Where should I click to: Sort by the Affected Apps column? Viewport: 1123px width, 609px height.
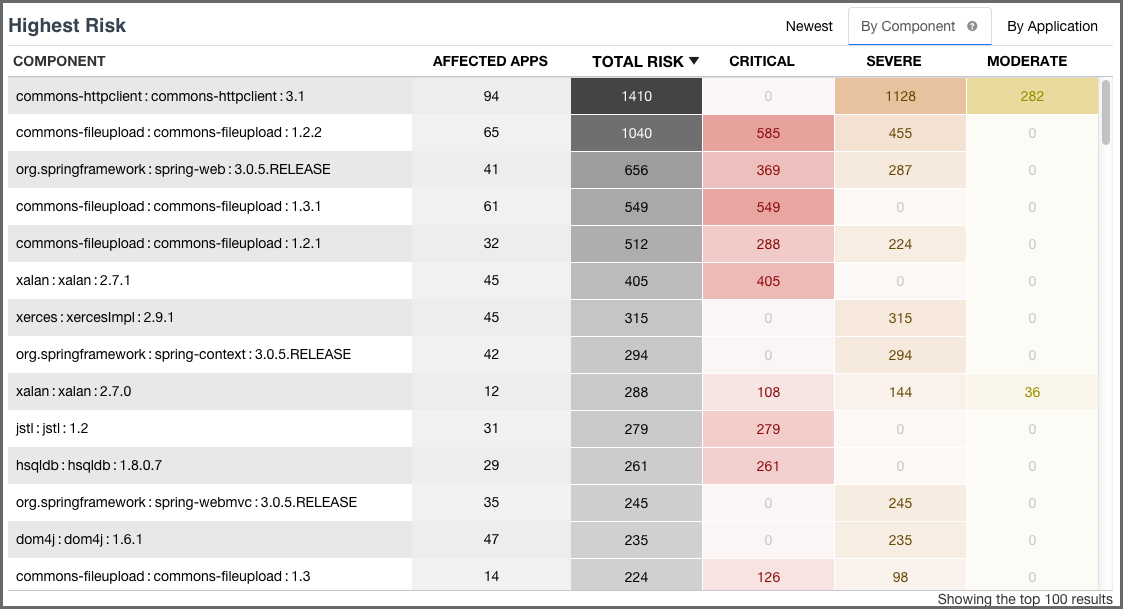pos(490,61)
